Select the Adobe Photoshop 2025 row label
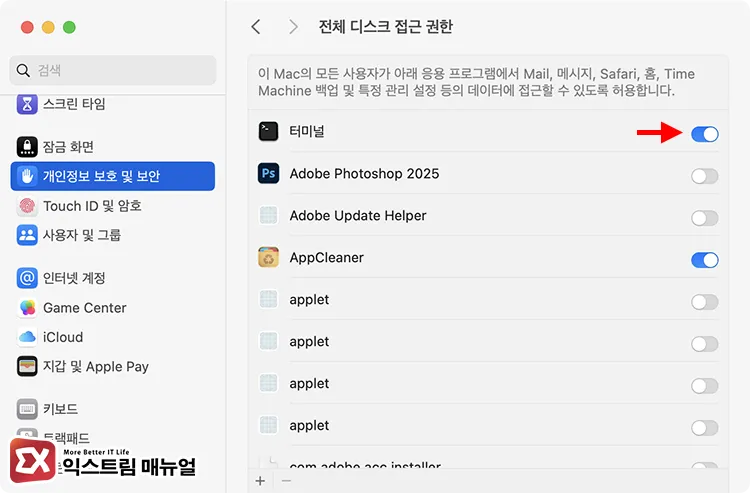The height and width of the screenshot is (493, 750). tap(364, 174)
